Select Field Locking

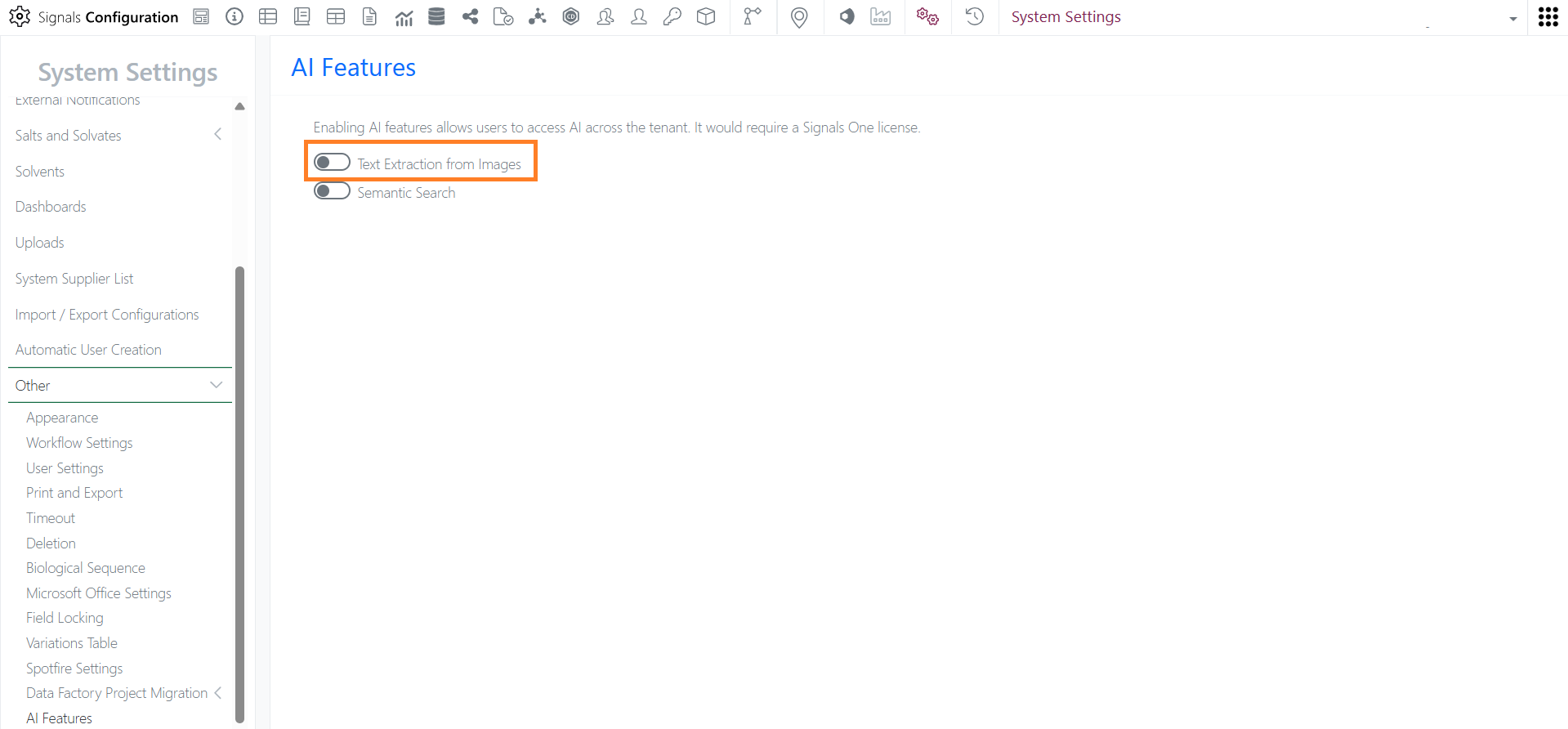click(x=65, y=618)
